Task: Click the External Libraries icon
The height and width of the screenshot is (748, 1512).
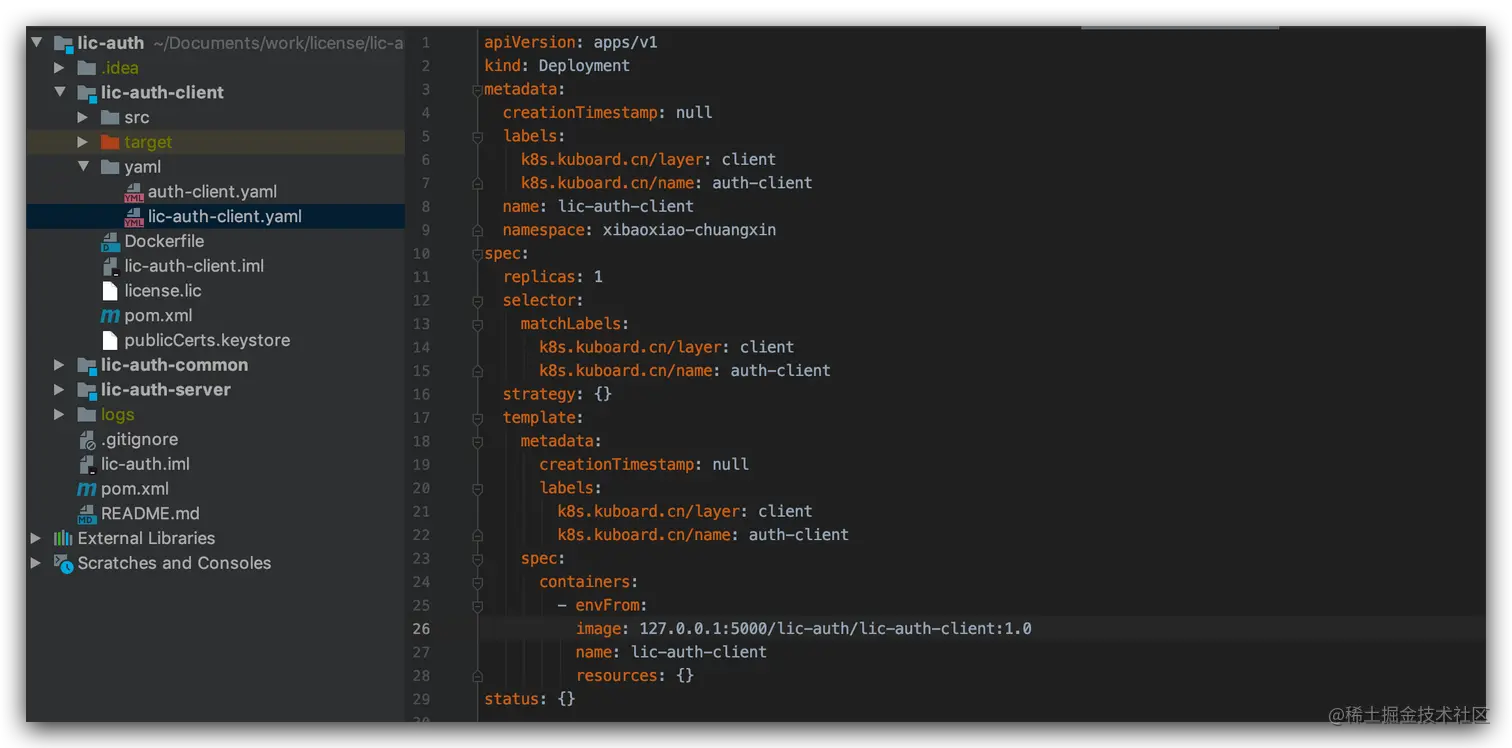Action: (63, 538)
